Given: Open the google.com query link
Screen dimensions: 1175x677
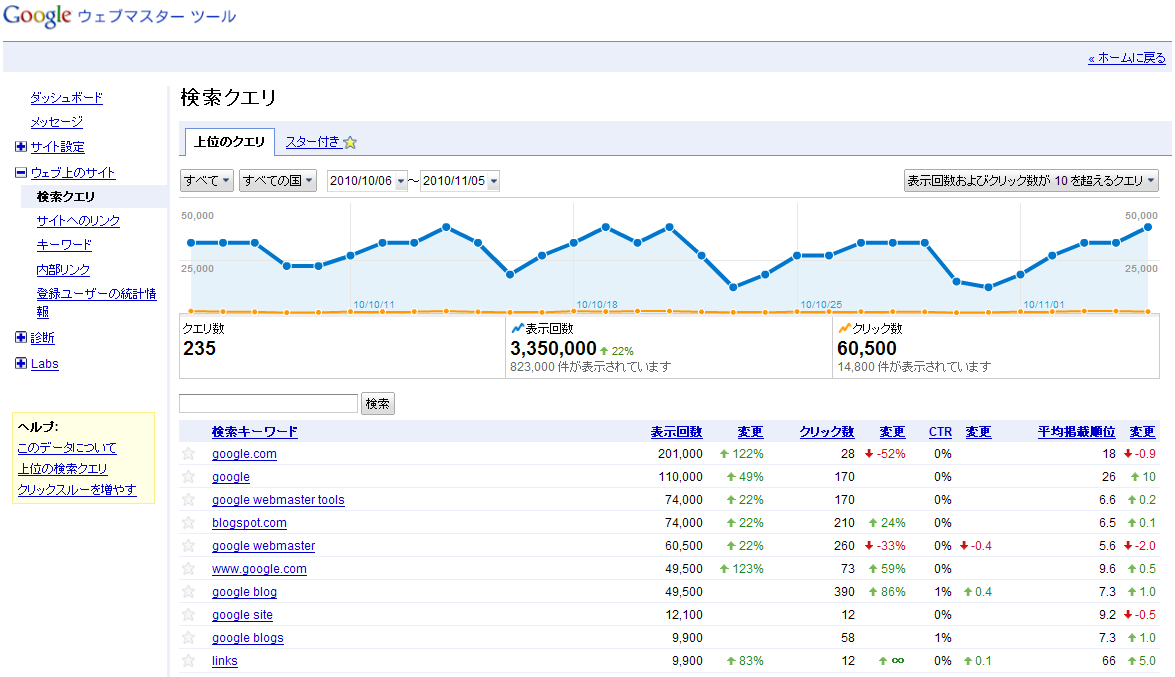Looking at the screenshot, I should pos(244,454).
